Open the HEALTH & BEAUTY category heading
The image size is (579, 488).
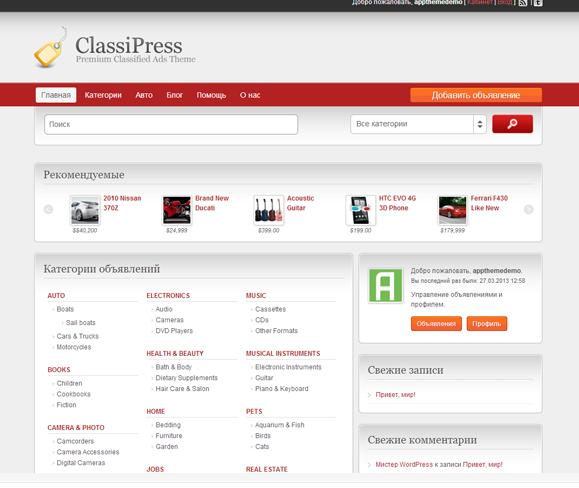click(x=175, y=354)
